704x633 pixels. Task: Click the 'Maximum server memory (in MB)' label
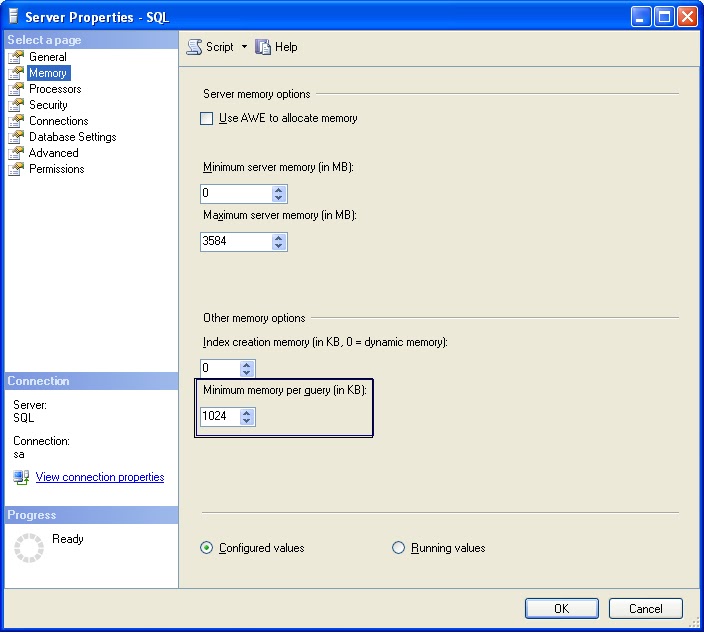pos(280,215)
